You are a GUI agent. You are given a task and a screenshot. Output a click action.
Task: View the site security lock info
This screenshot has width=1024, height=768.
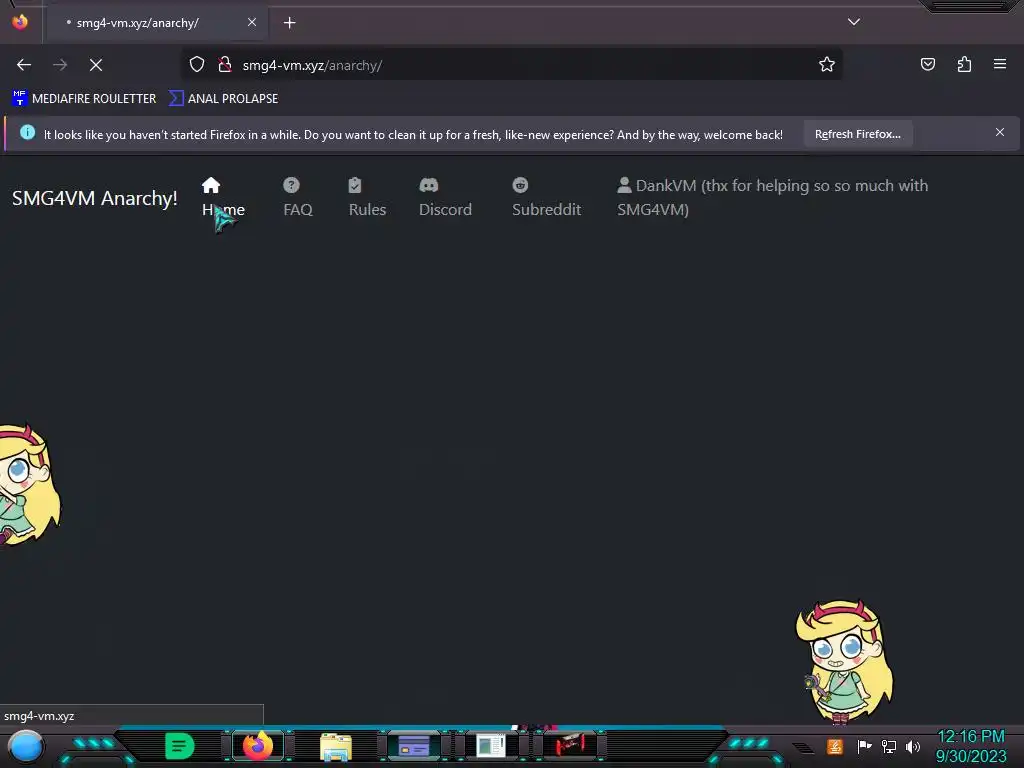pos(225,65)
